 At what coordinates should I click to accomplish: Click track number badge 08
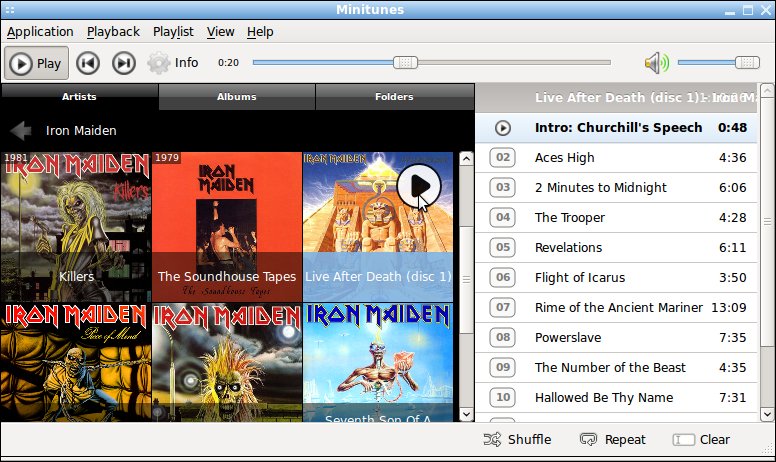click(x=502, y=337)
